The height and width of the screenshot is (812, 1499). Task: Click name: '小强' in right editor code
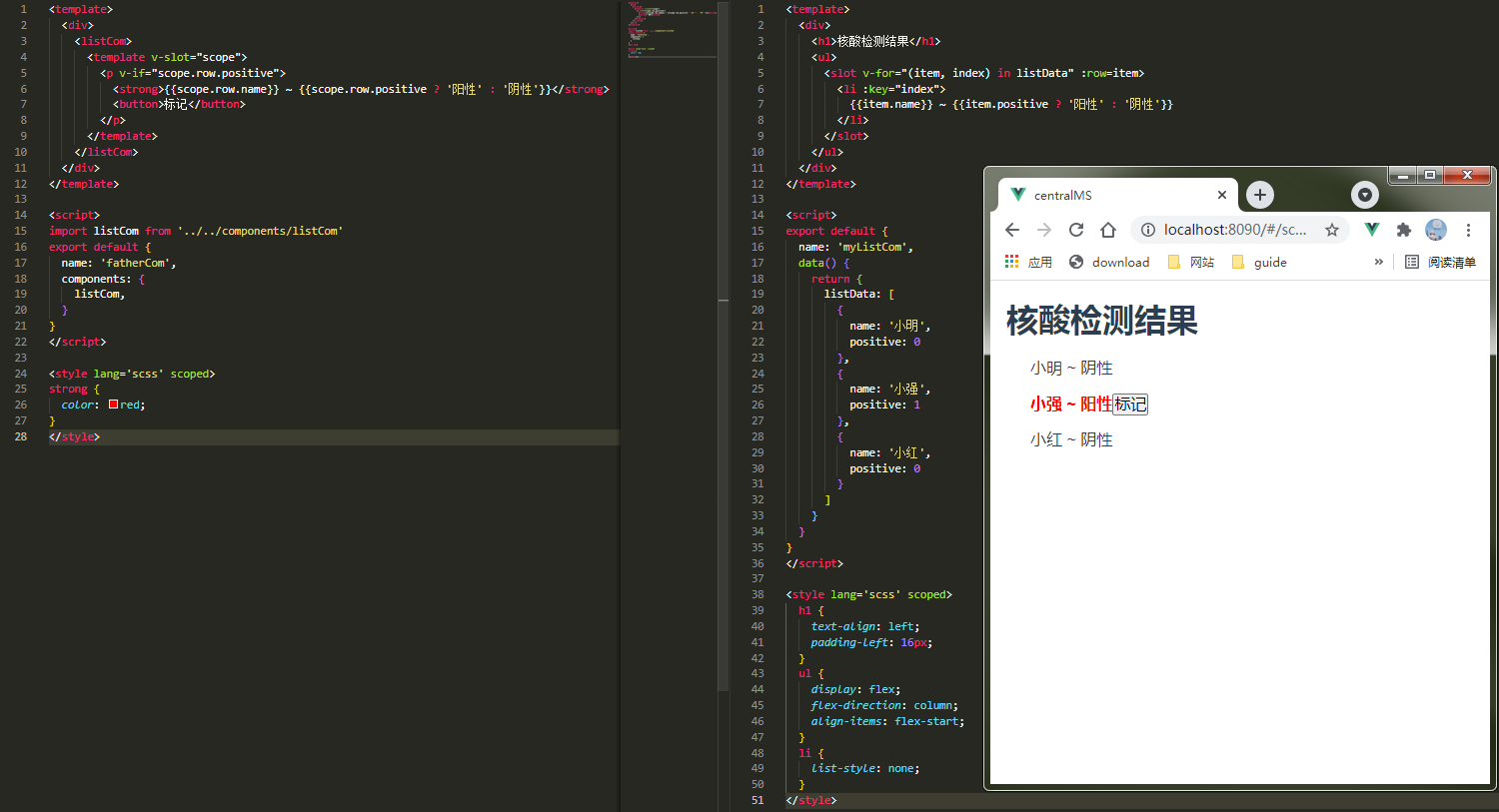click(889, 389)
